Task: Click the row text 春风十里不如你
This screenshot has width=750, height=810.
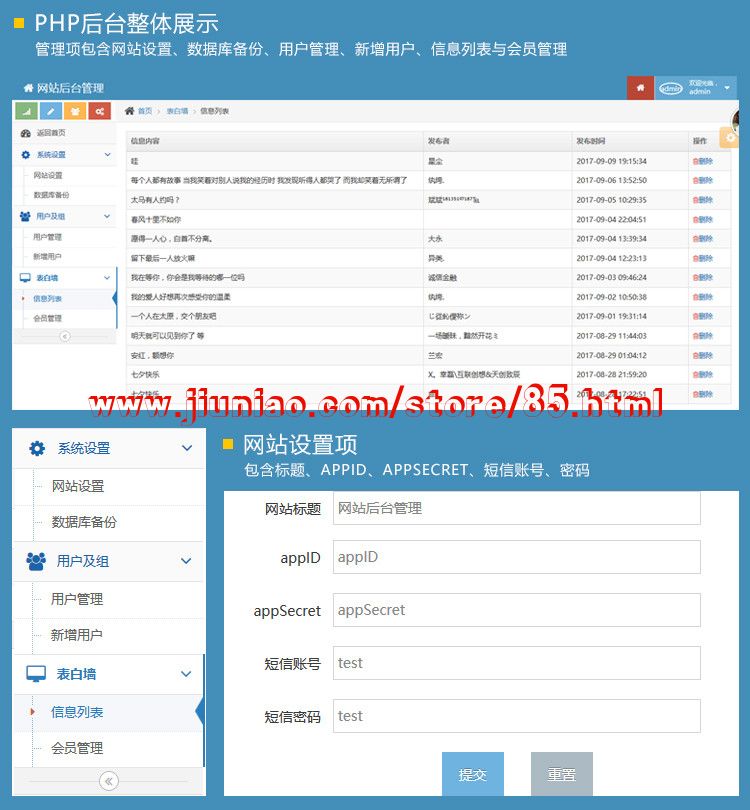Action: [x=156, y=220]
